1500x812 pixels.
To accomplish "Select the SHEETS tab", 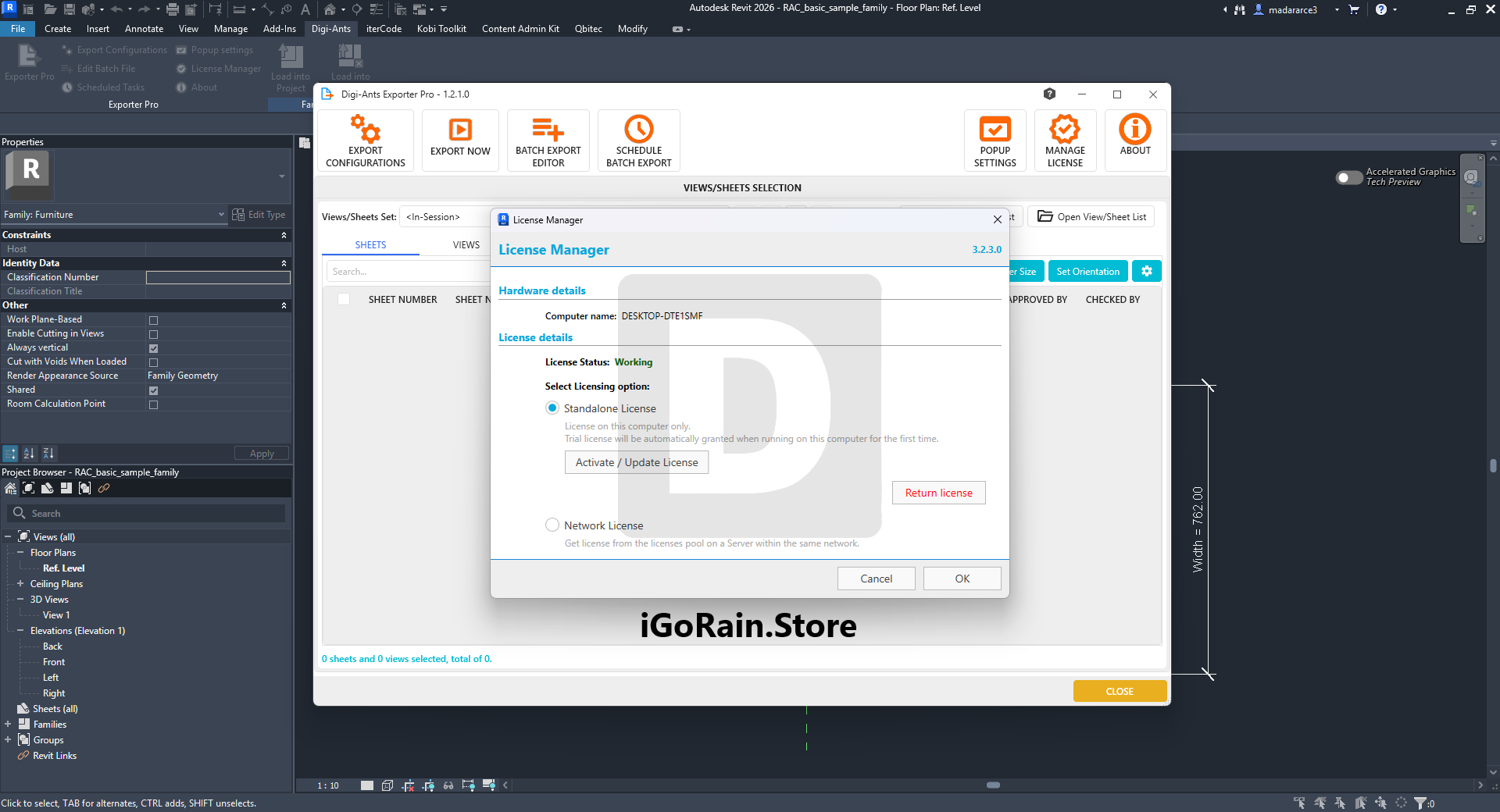I will click(x=370, y=245).
